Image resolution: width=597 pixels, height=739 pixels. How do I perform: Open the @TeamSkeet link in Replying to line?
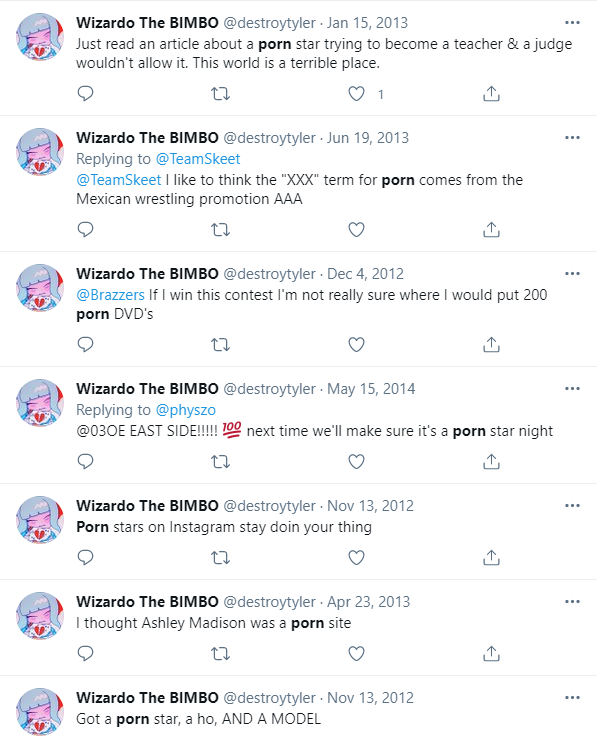tap(198, 159)
